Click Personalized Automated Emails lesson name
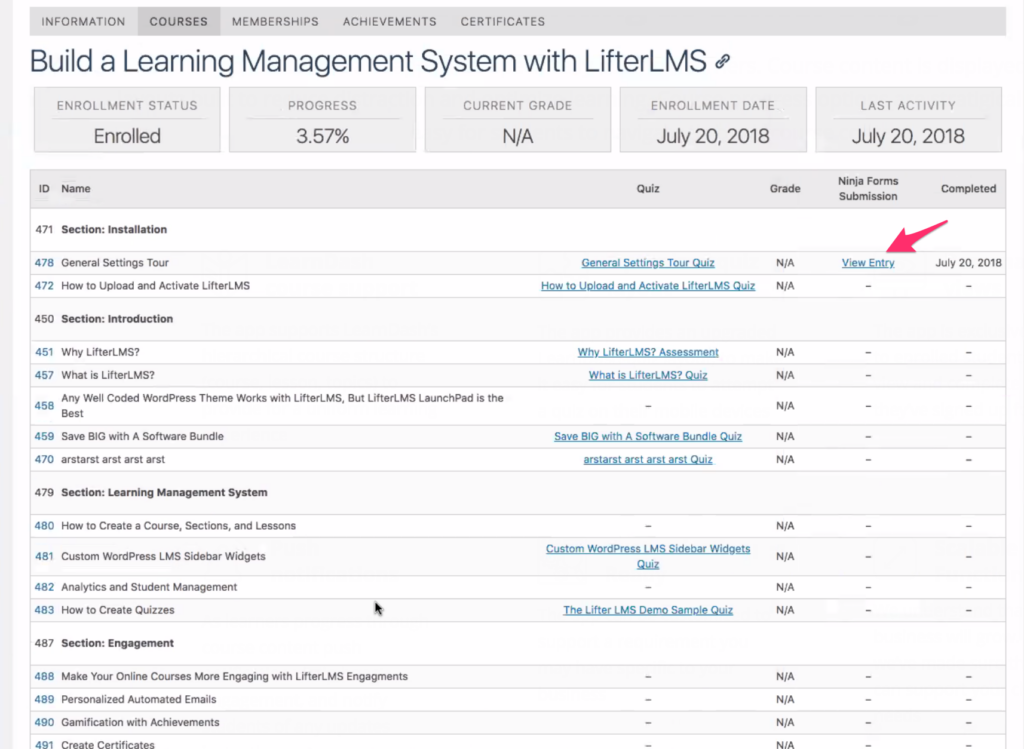Image resolution: width=1024 pixels, height=749 pixels. pyautogui.click(x=138, y=699)
